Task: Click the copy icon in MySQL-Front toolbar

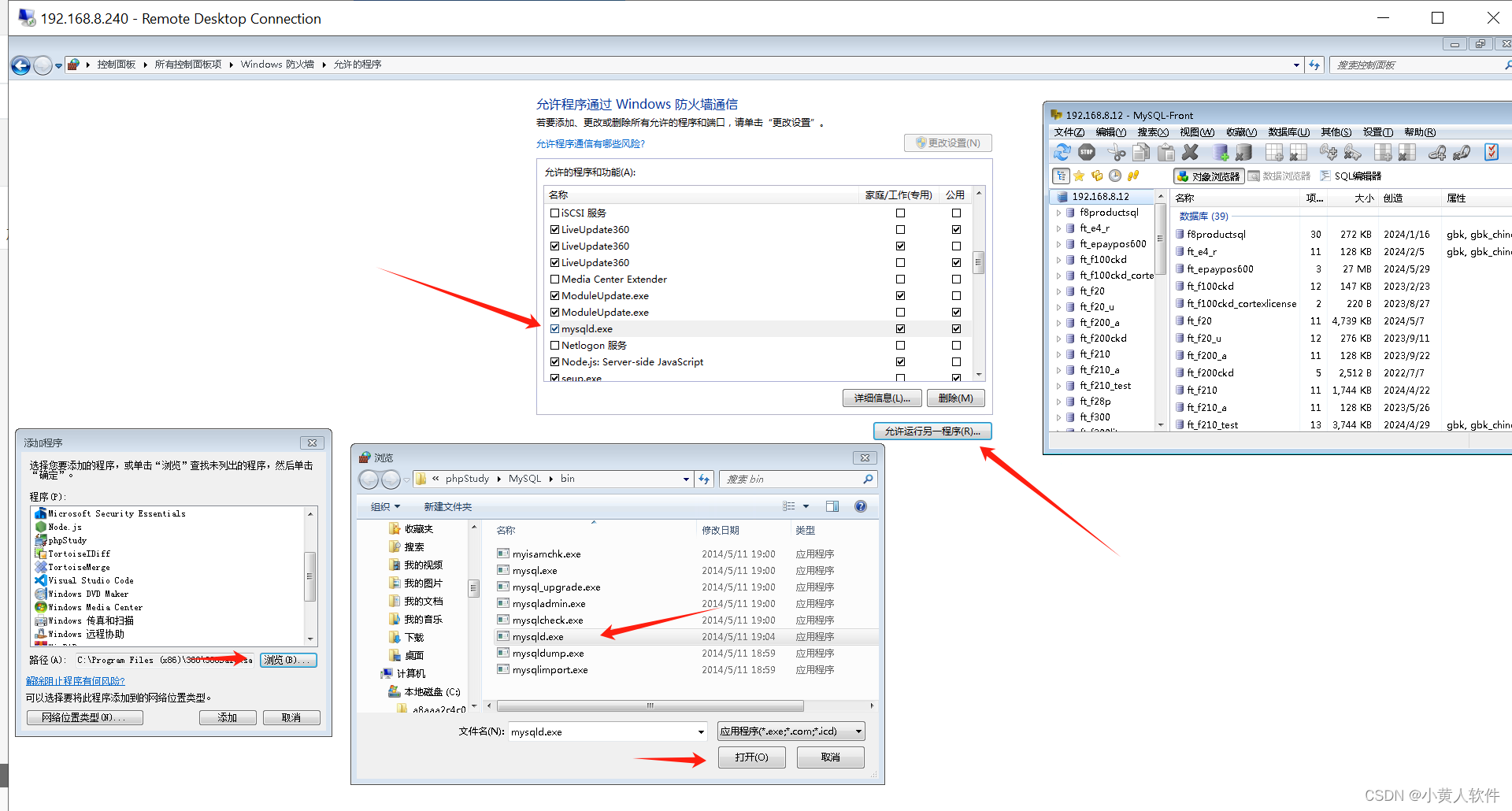Action: [x=1141, y=152]
